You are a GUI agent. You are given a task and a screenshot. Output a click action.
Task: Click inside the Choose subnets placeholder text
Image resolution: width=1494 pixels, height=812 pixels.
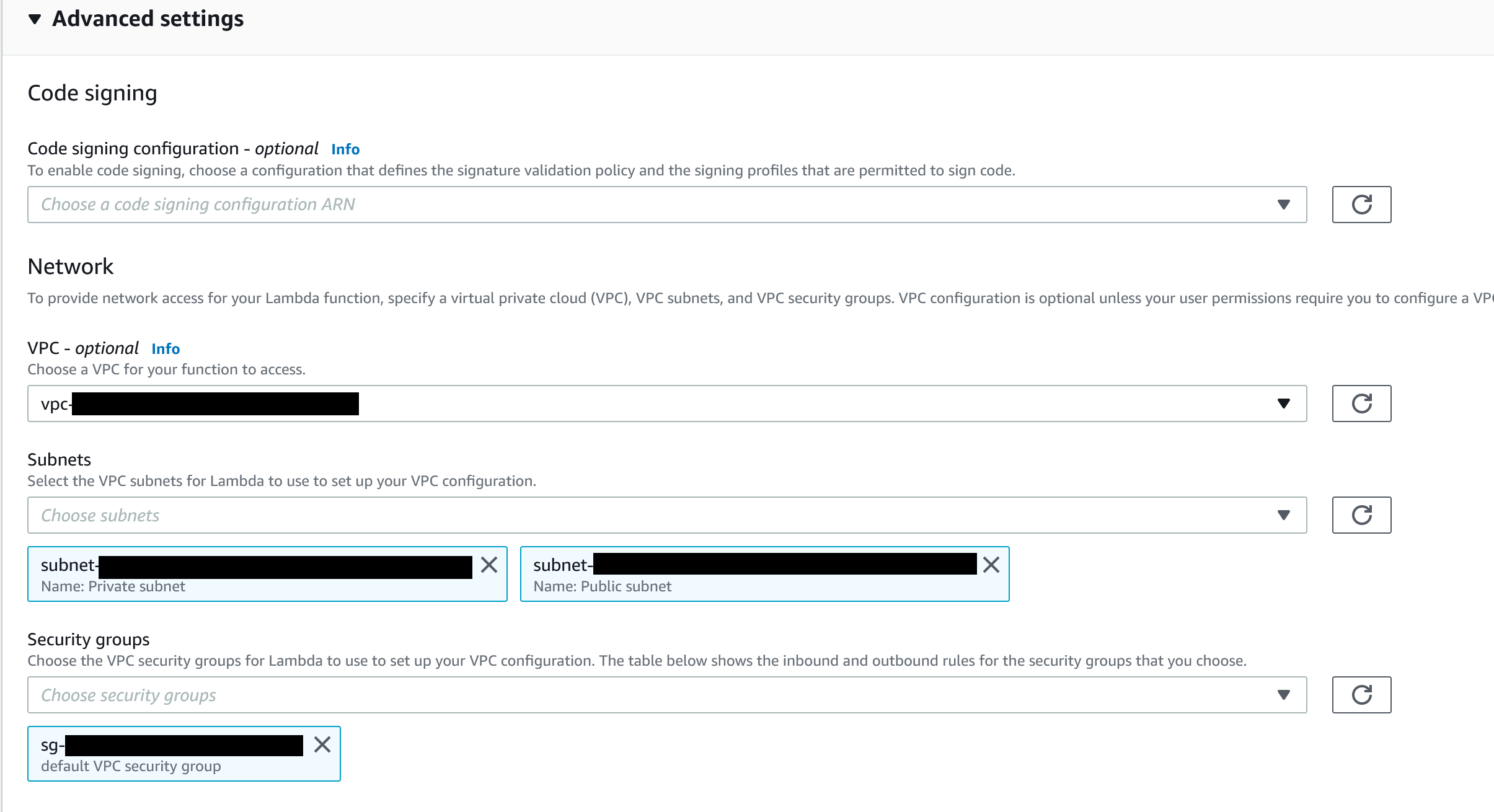click(x=100, y=516)
